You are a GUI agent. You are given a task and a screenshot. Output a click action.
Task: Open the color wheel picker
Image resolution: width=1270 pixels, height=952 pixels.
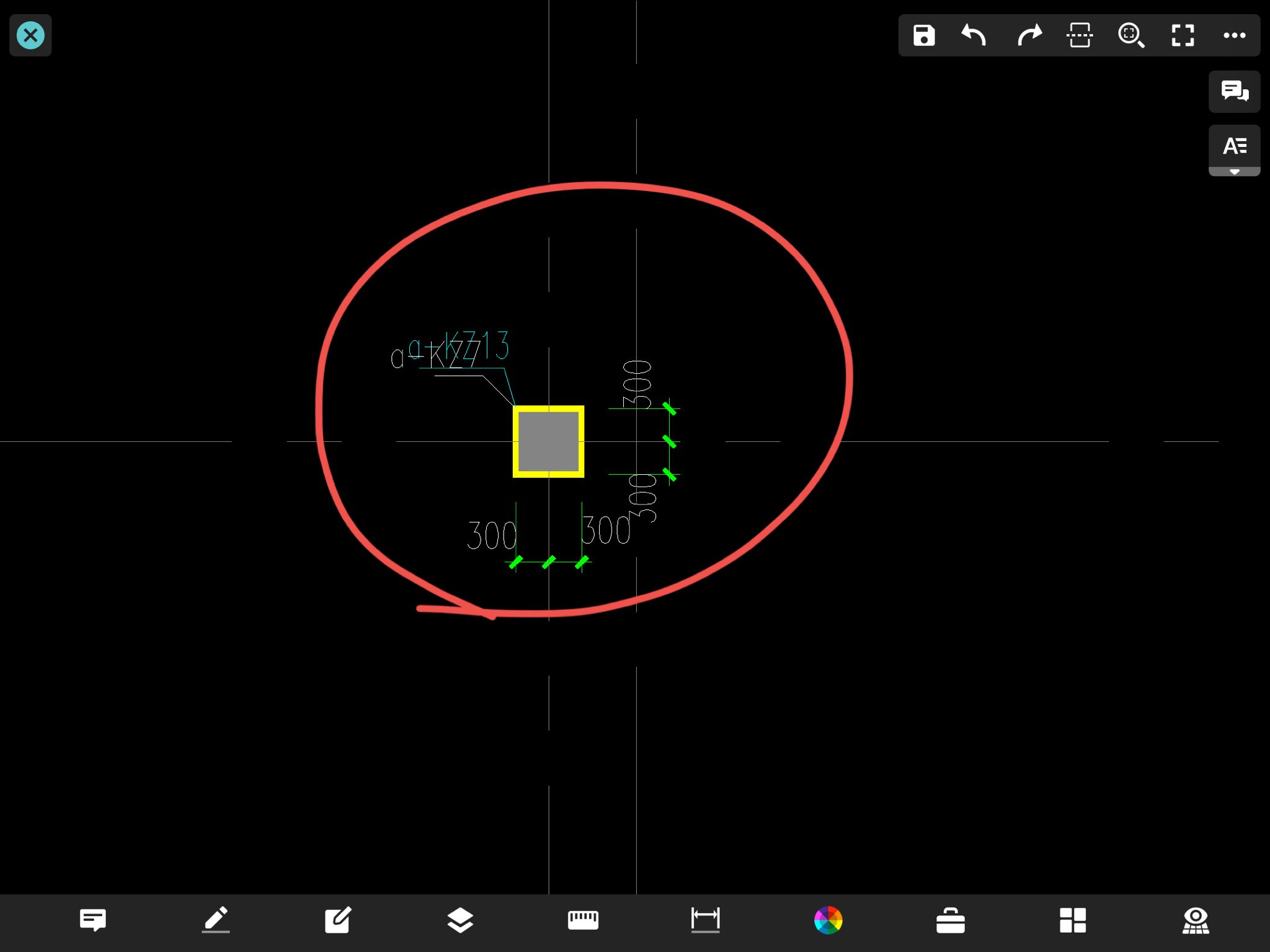coord(828,920)
